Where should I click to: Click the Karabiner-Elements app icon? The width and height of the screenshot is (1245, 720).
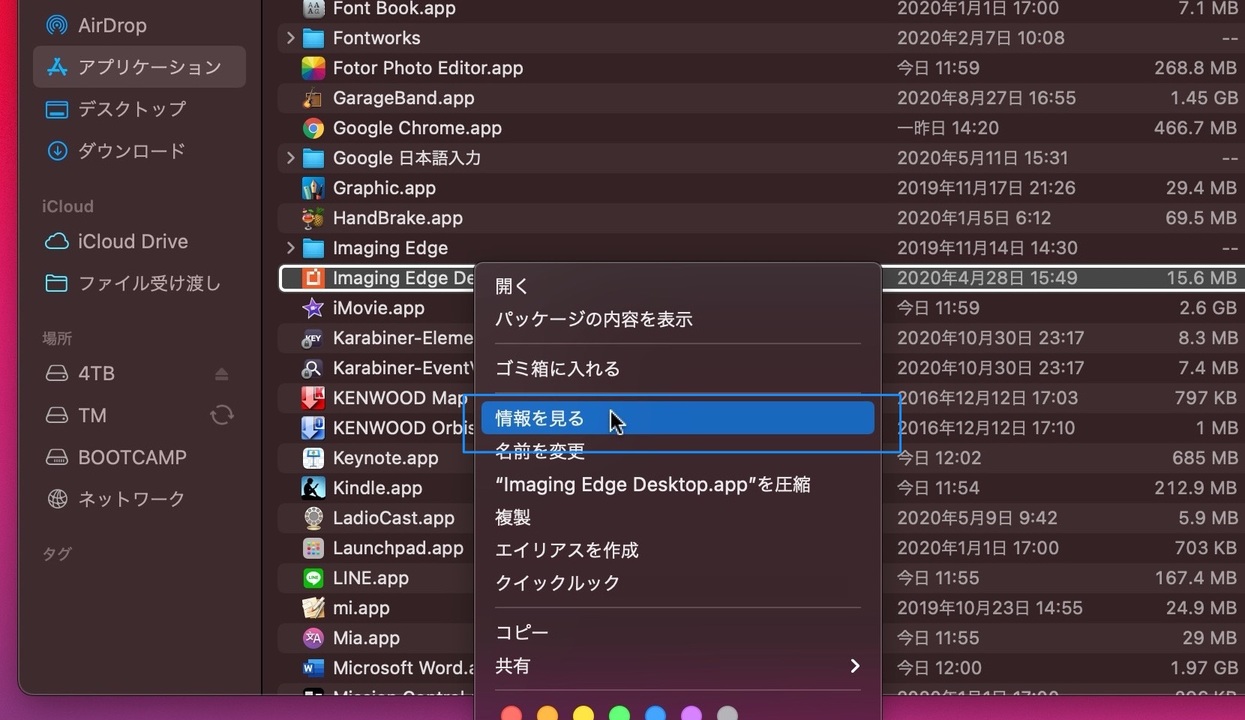(x=314, y=338)
